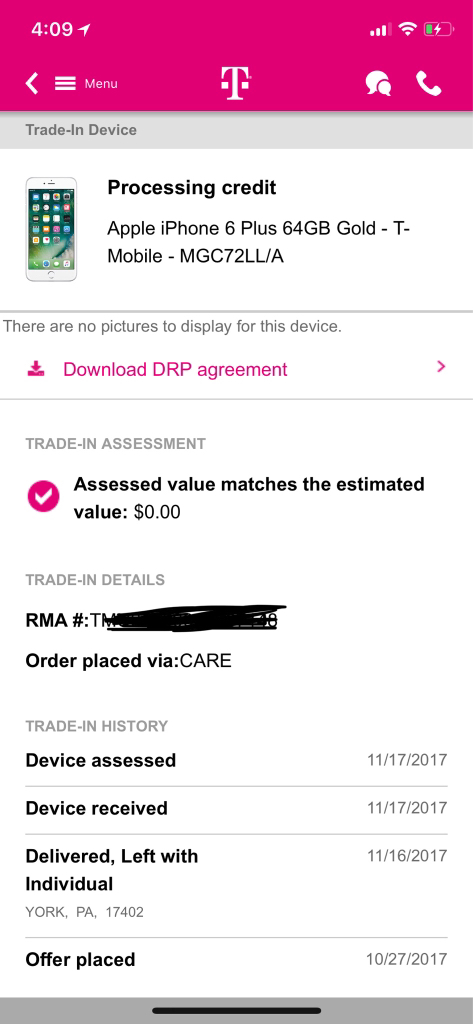Tap the battery status icon

pos(438,29)
